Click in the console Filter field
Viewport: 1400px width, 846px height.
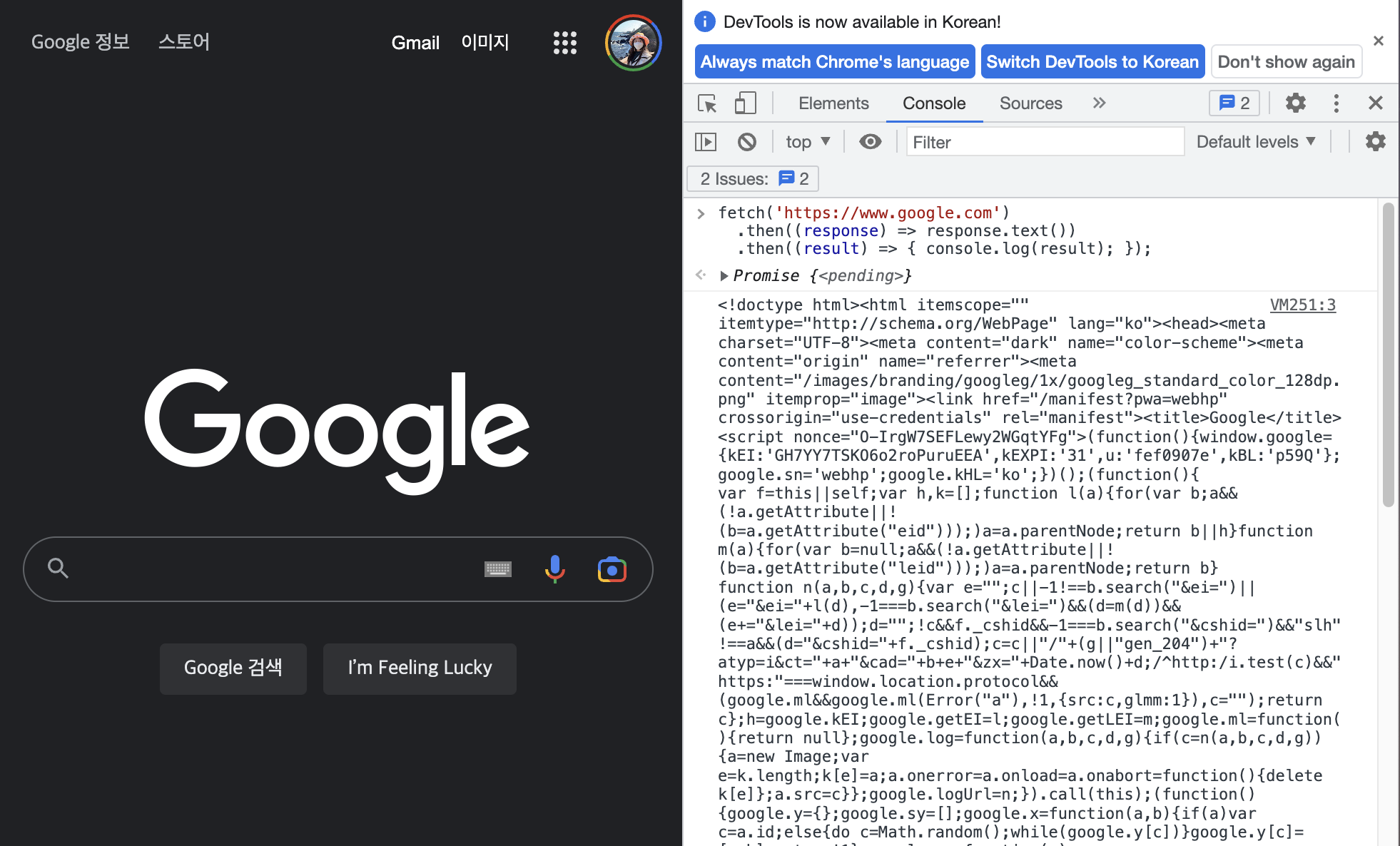click(x=1044, y=142)
